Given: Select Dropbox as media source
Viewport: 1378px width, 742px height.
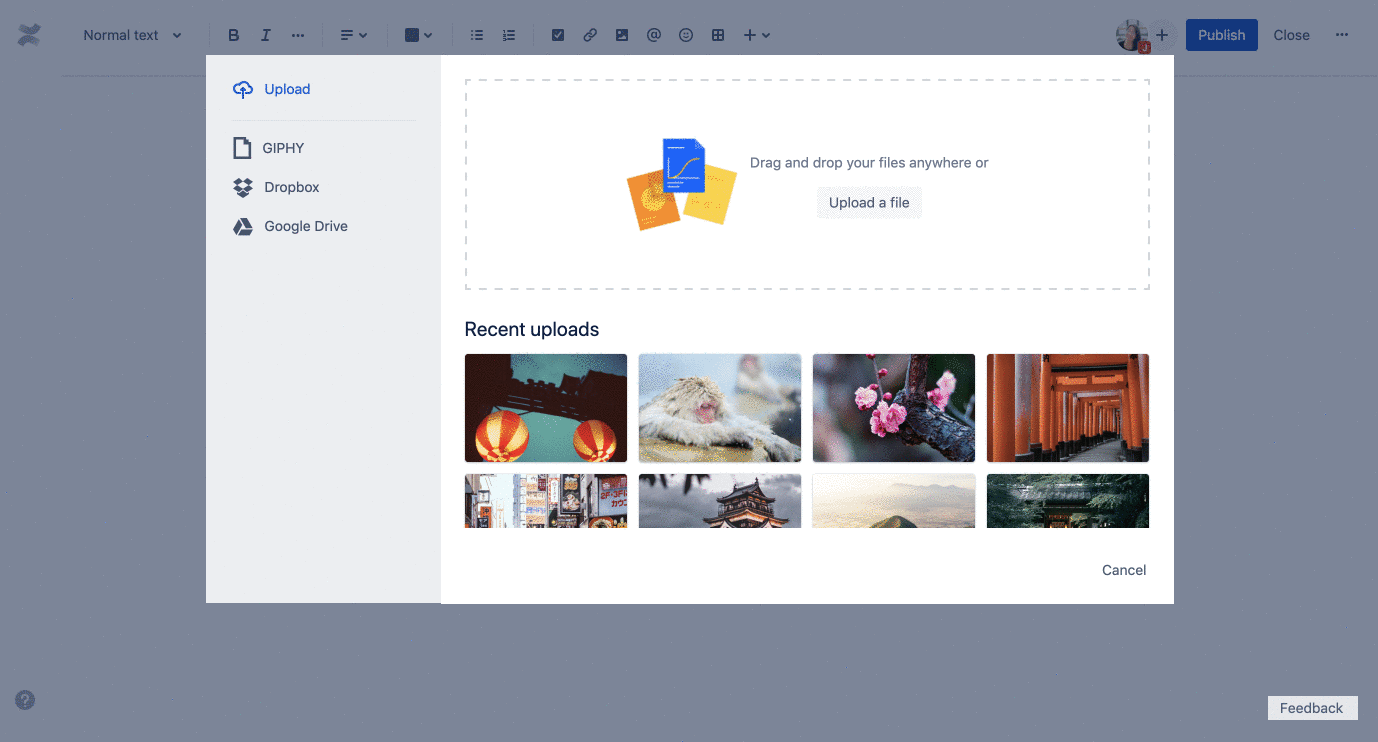Looking at the screenshot, I should click(x=276, y=187).
